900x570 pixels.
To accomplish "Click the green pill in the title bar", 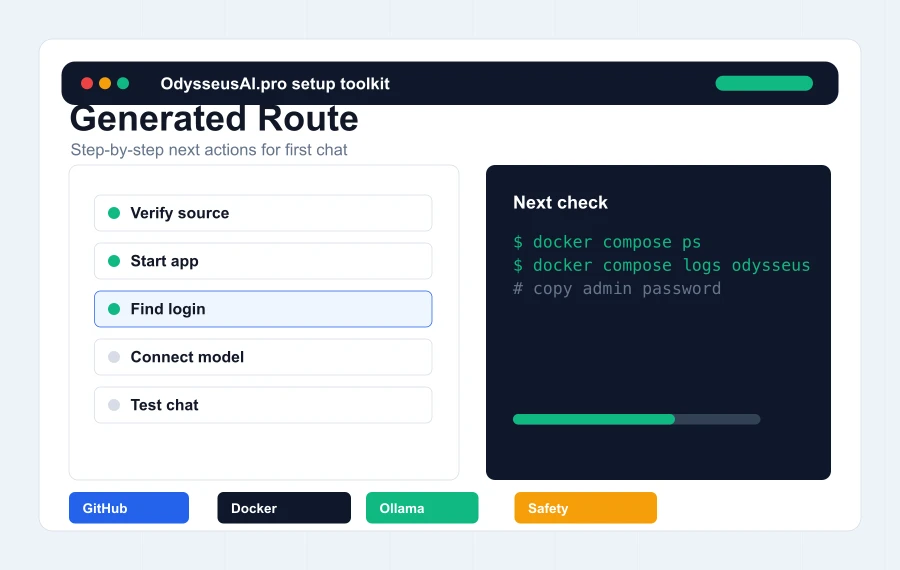I will [764, 83].
